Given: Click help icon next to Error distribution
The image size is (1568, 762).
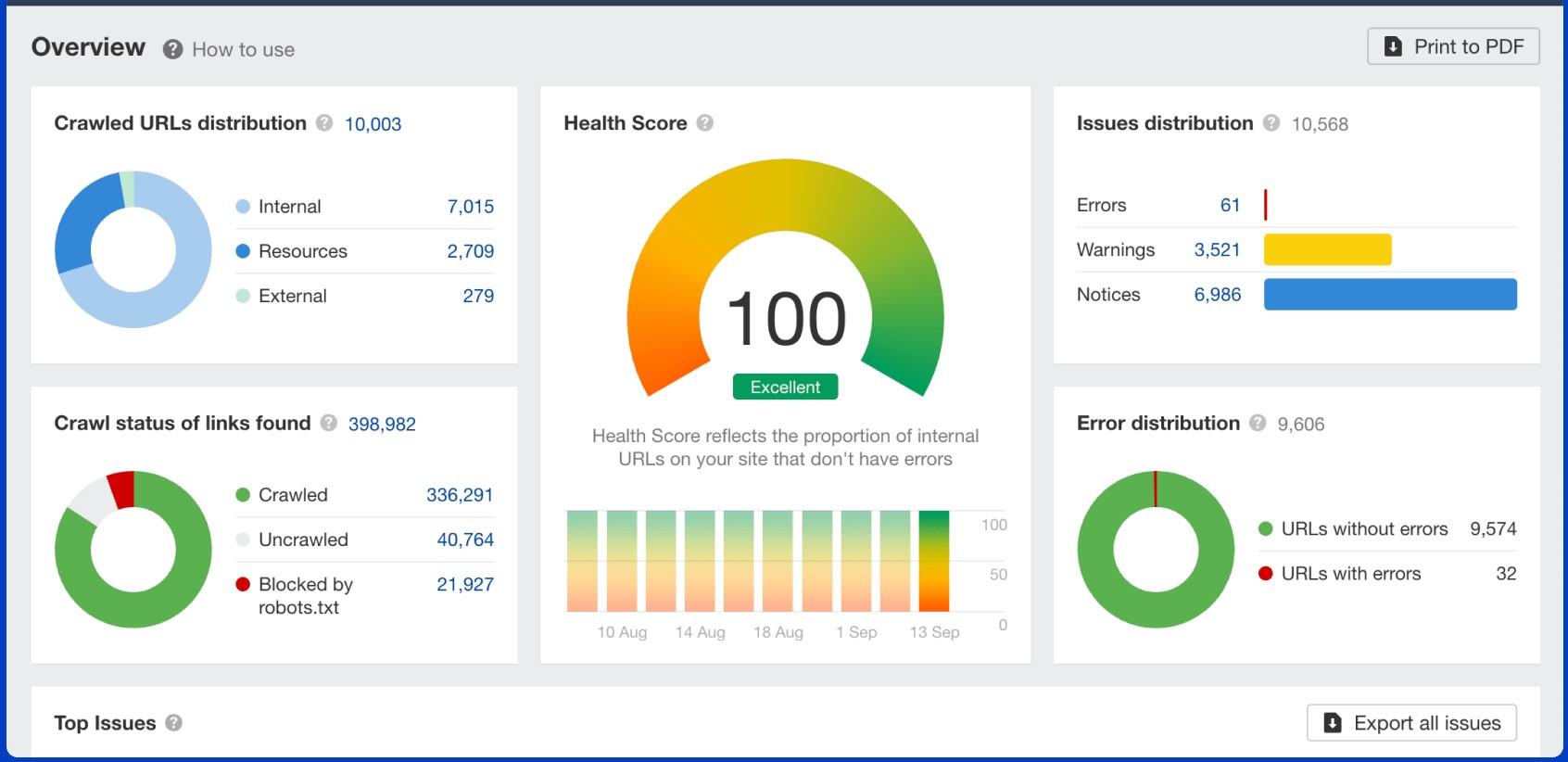Looking at the screenshot, I should (x=1258, y=423).
